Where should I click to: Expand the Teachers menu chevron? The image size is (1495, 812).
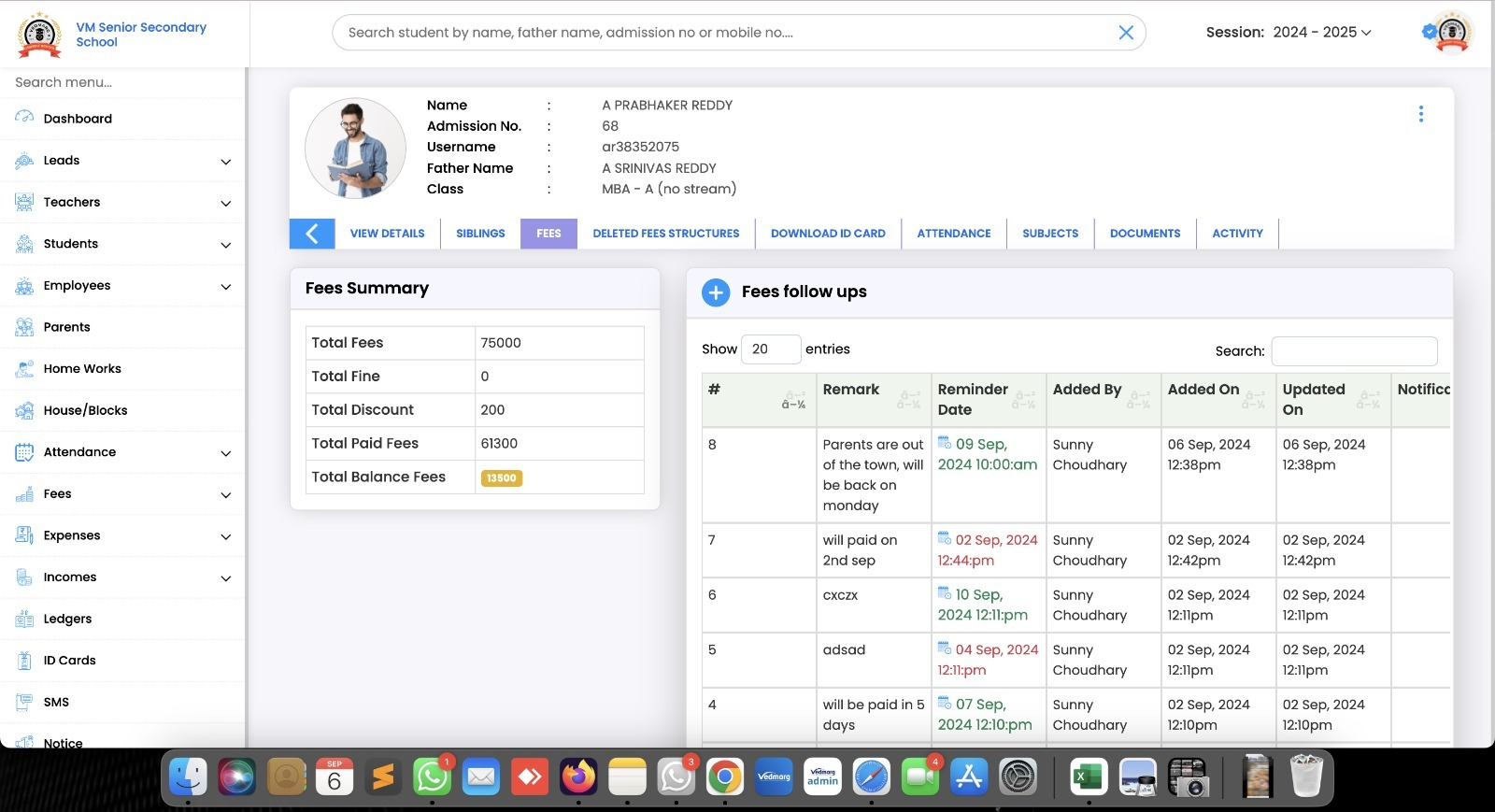coord(226,203)
